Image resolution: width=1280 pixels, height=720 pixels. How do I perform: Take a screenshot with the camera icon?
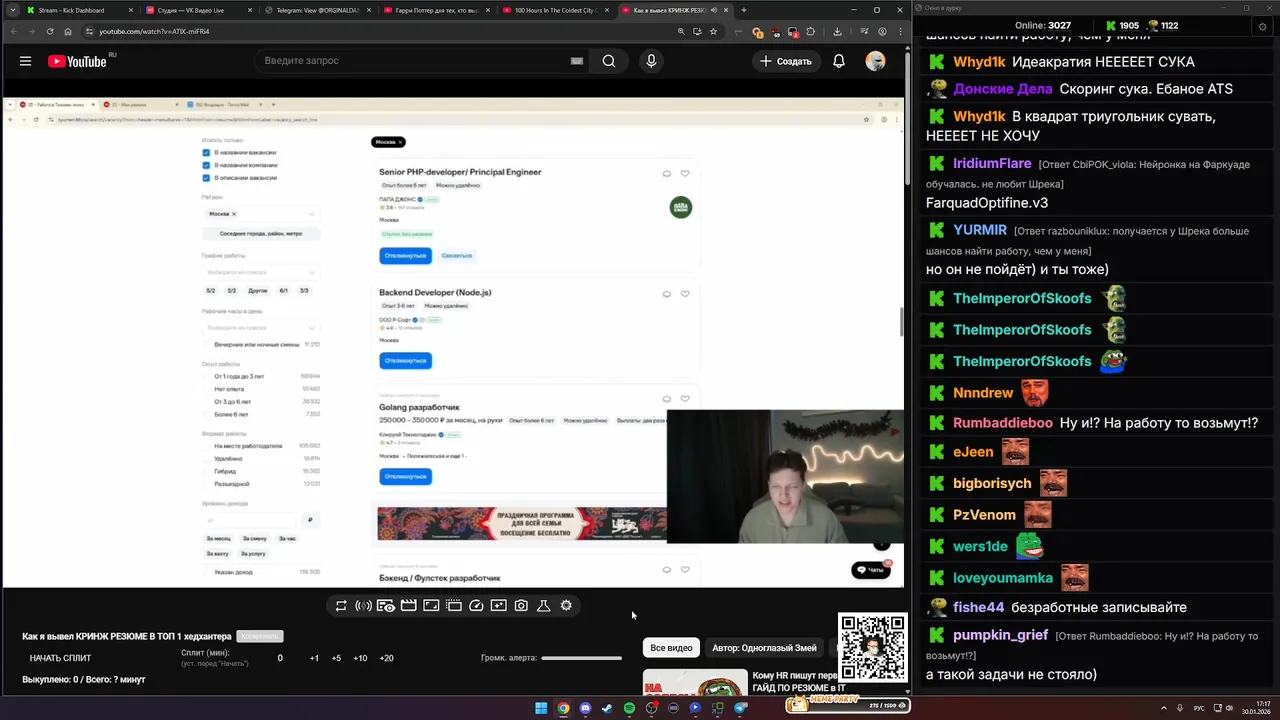coord(521,606)
